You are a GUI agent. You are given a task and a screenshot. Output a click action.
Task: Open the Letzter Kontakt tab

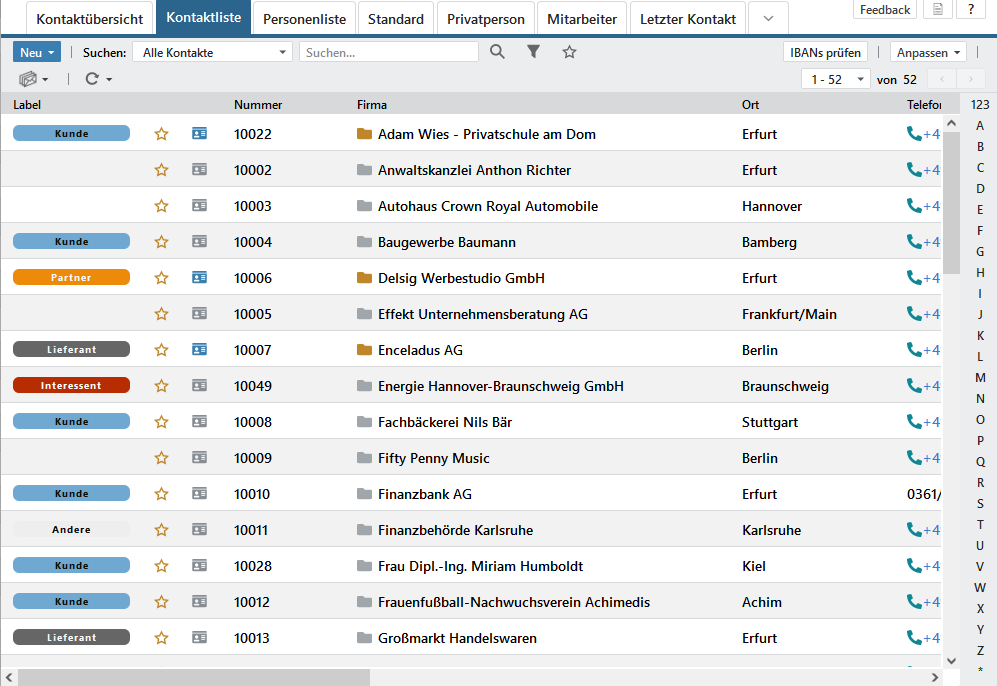point(687,19)
